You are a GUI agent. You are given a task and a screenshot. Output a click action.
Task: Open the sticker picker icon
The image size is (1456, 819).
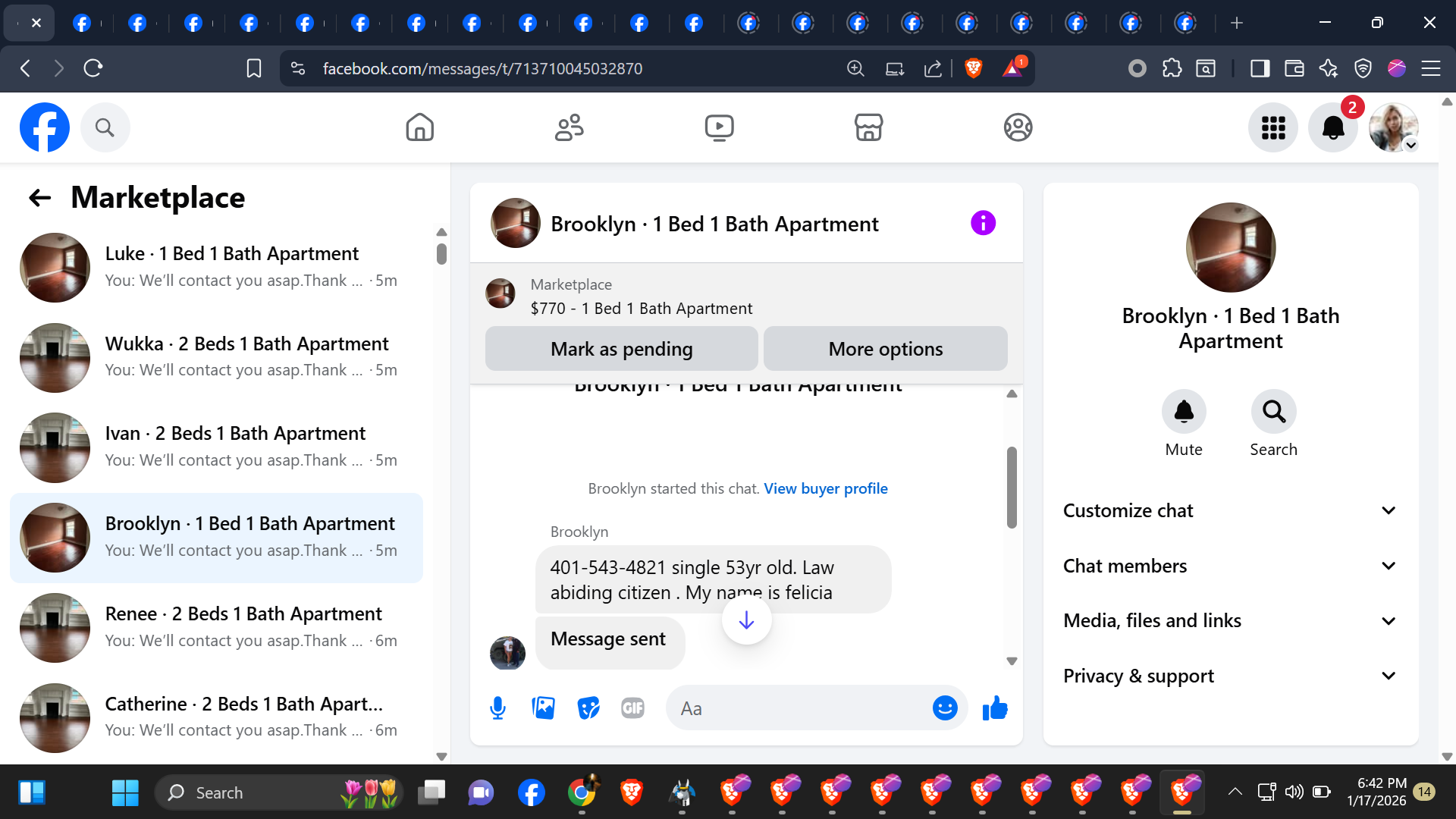[588, 708]
